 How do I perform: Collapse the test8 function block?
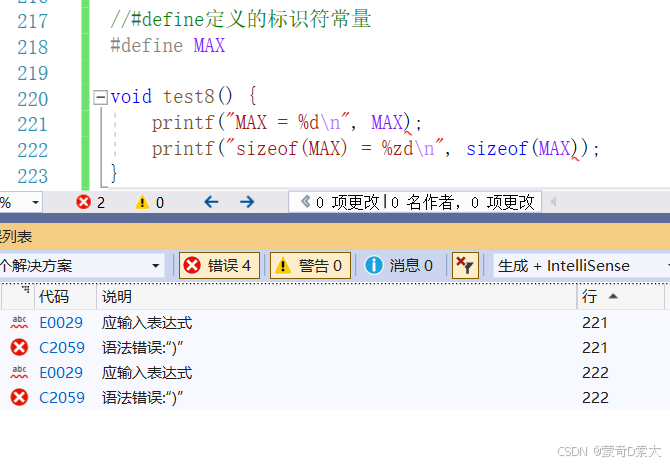pyautogui.click(x=100, y=97)
